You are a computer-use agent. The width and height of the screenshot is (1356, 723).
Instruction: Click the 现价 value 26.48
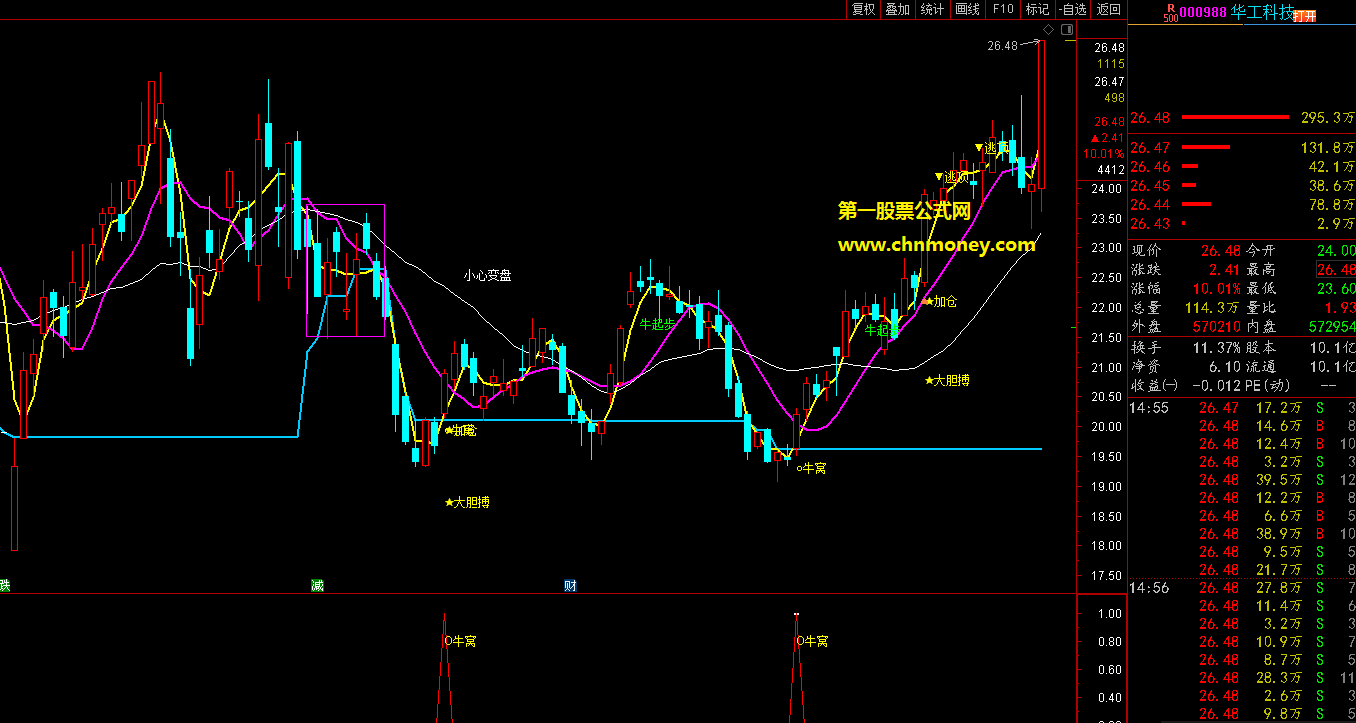1219,251
